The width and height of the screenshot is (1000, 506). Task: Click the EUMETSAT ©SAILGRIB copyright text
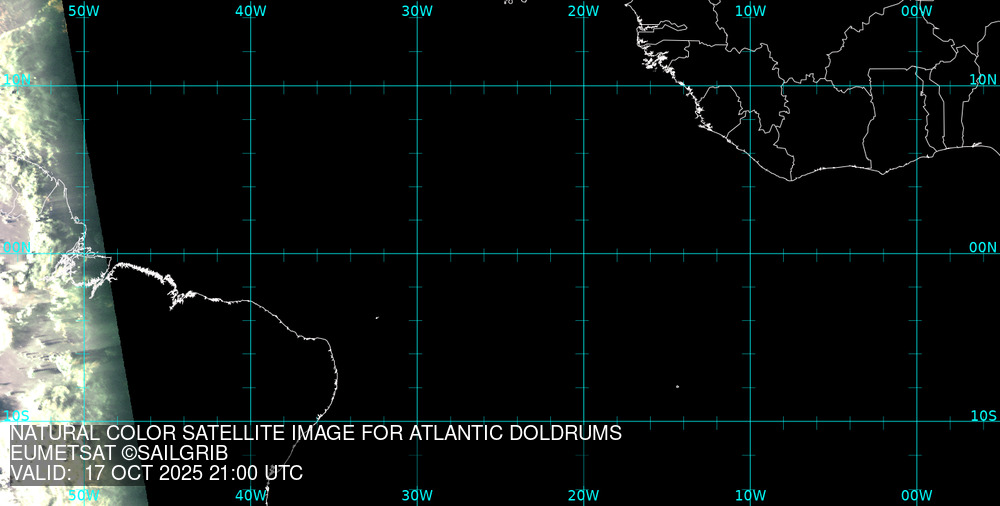coord(118,454)
